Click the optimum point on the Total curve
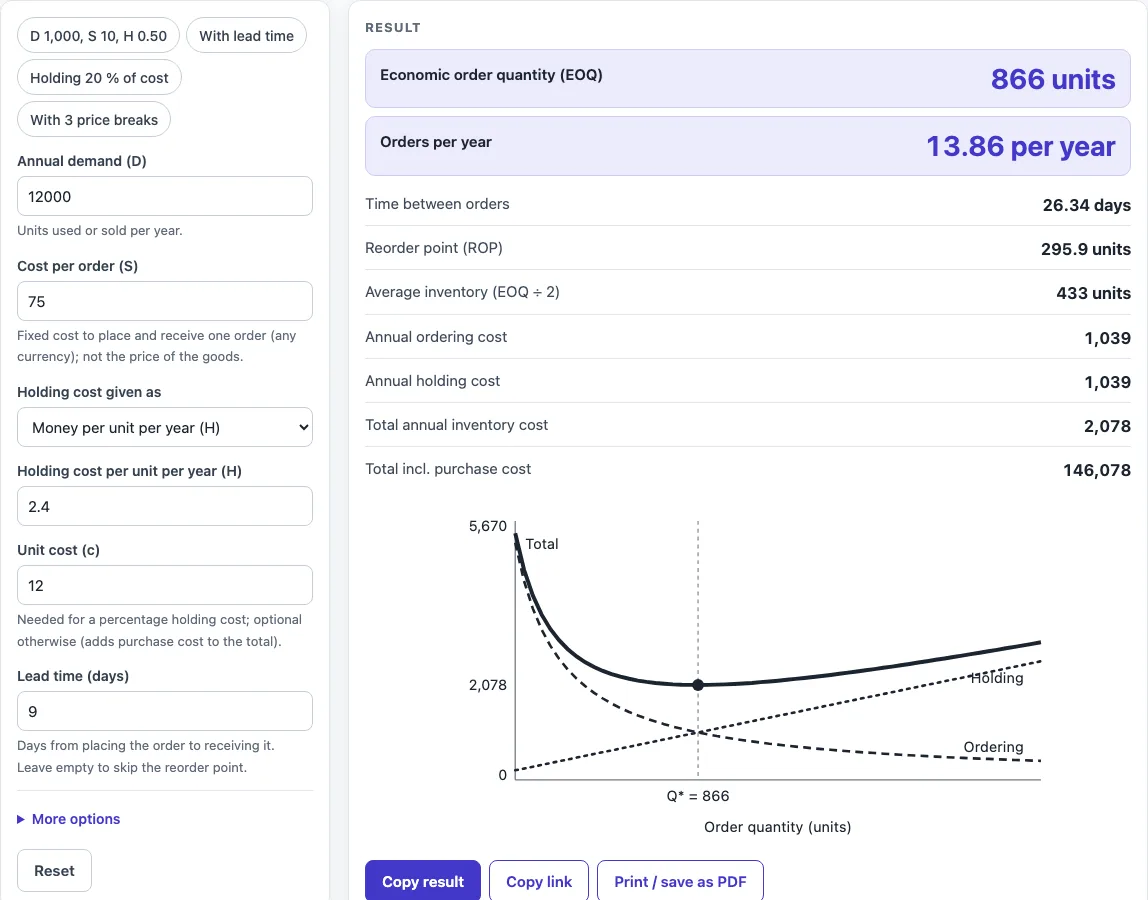The height and width of the screenshot is (900, 1148). [x=698, y=685]
